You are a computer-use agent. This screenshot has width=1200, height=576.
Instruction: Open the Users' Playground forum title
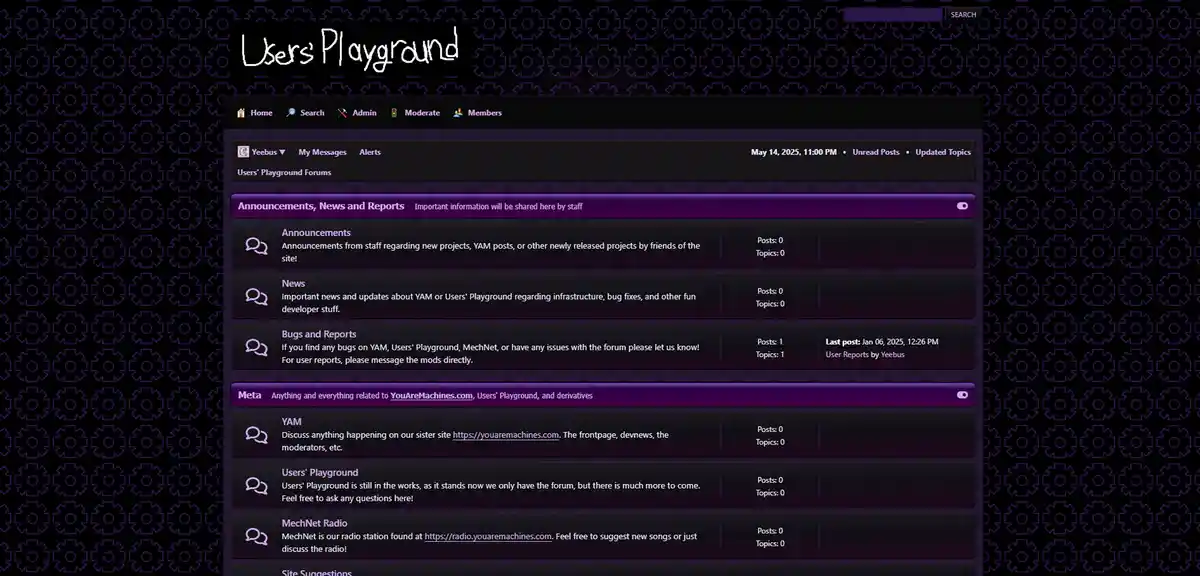[x=320, y=472]
